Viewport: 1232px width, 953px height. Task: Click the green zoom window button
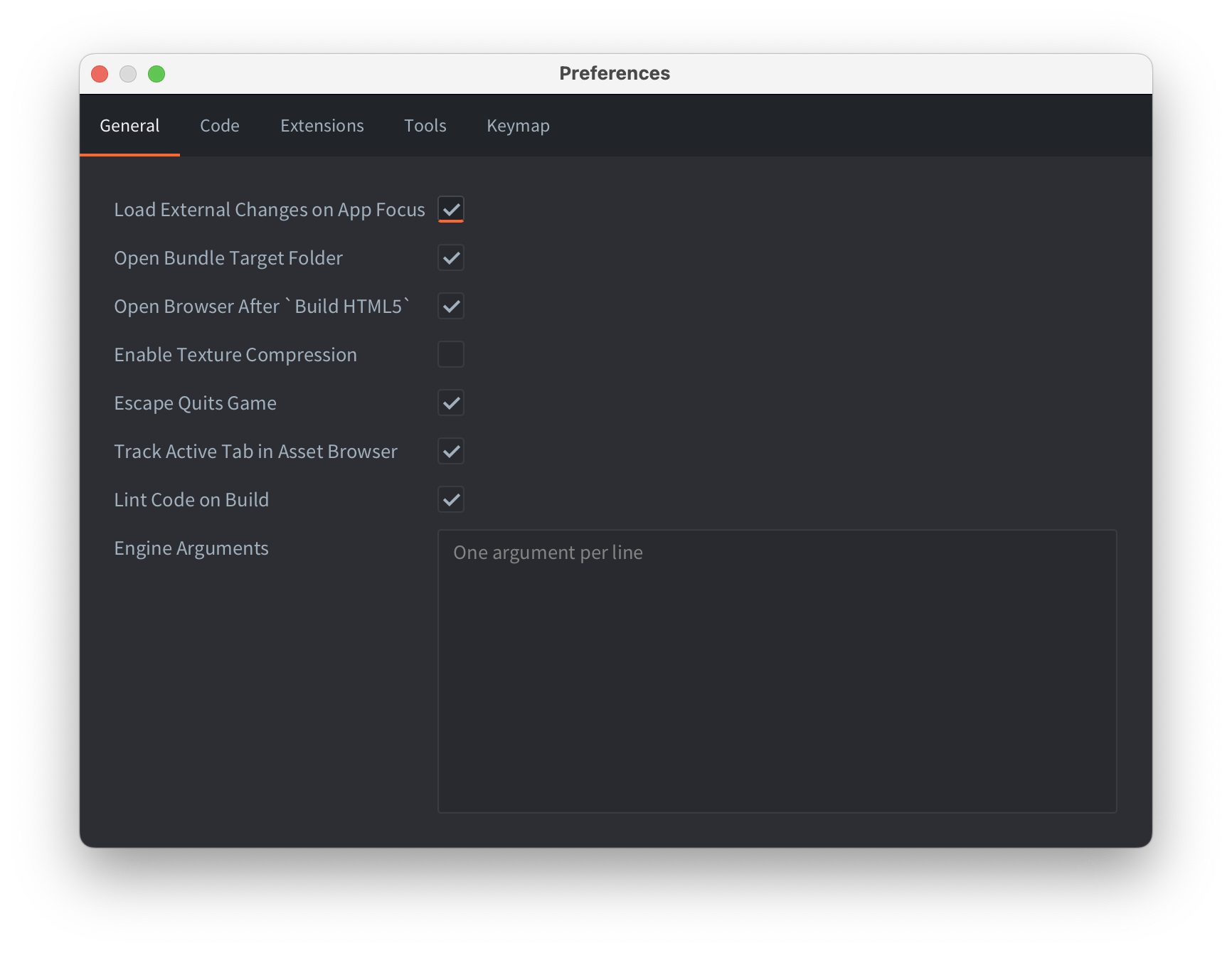(x=156, y=74)
